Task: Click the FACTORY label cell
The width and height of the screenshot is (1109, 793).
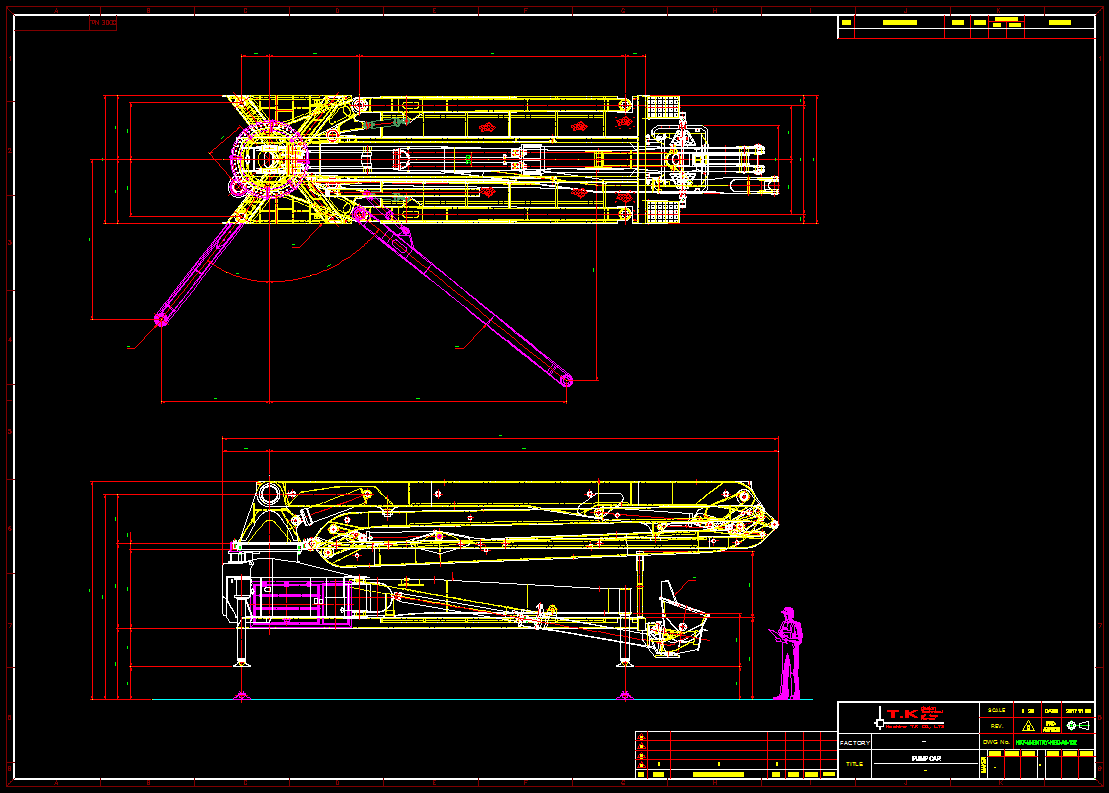Action: coord(854,743)
